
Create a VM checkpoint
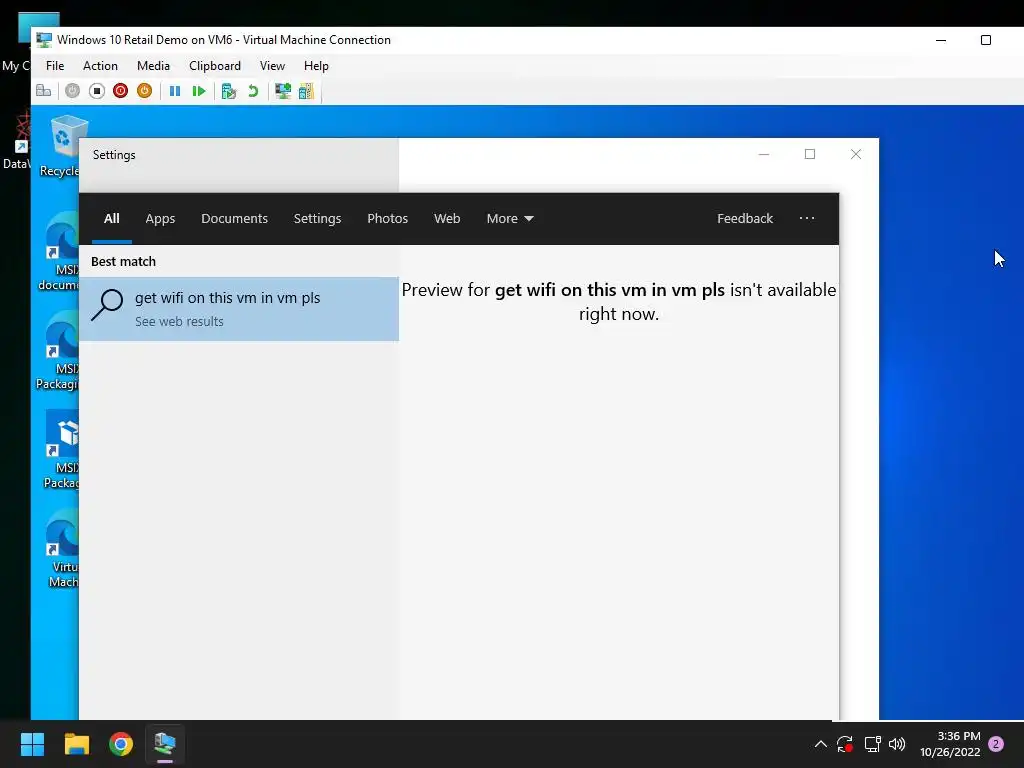[229, 91]
